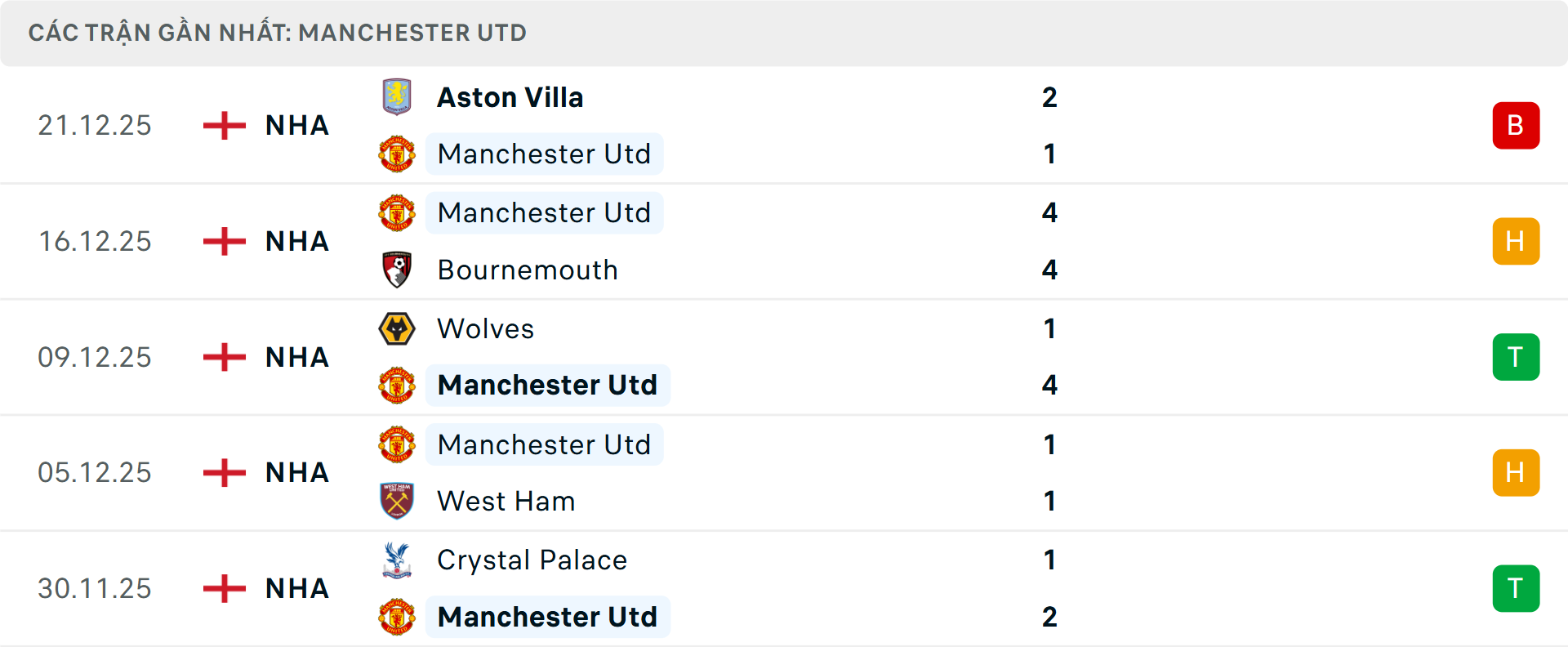Click England flag icon for 16.12.25 match
Screen dimensions: 1568x647
[225, 241]
